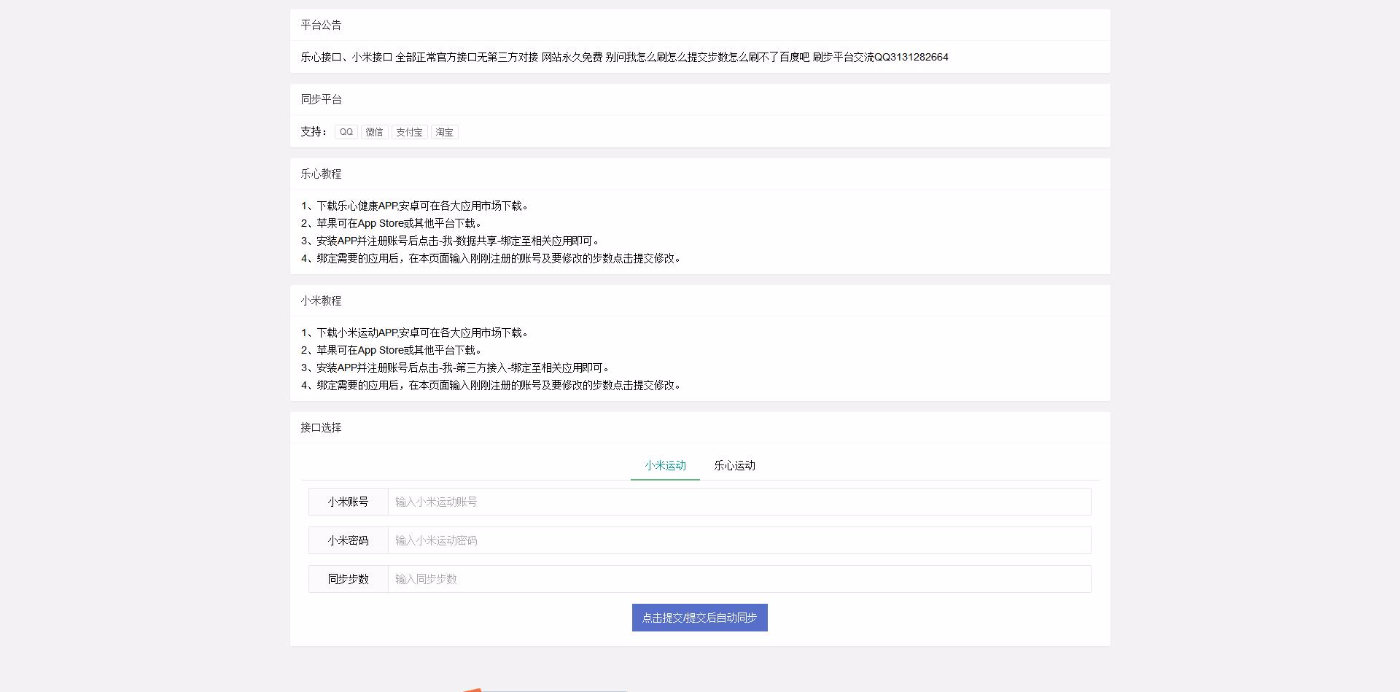The image size is (1400, 692).
Task: Click the 接口选择 panel header
Action: coord(321,428)
